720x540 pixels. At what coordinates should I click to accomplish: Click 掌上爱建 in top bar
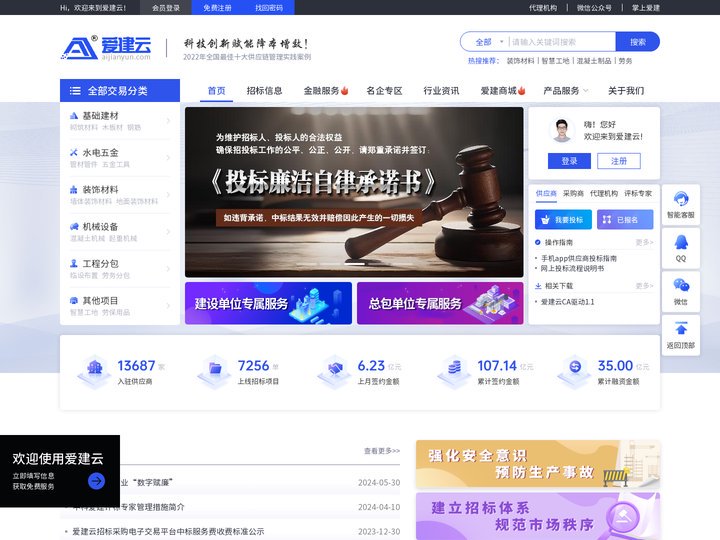pos(646,7)
